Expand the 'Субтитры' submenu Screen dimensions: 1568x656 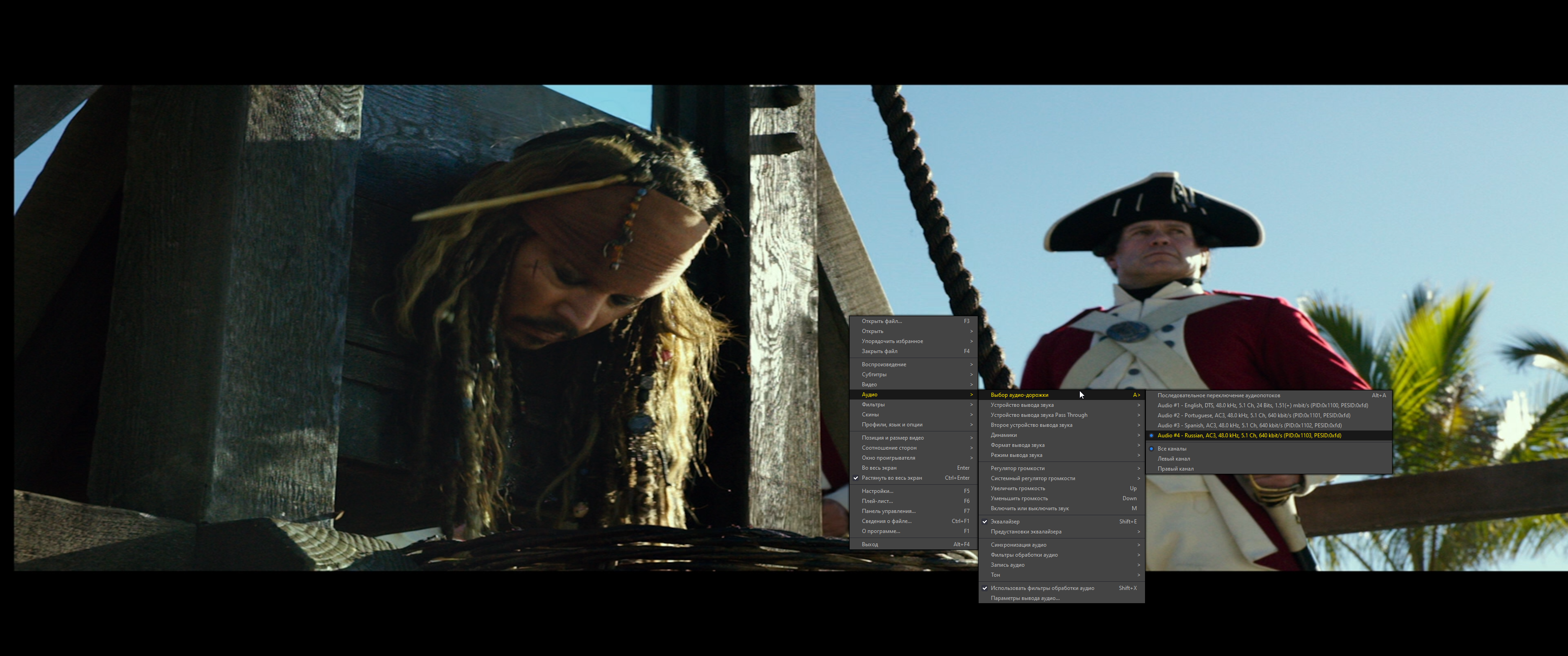pos(874,375)
